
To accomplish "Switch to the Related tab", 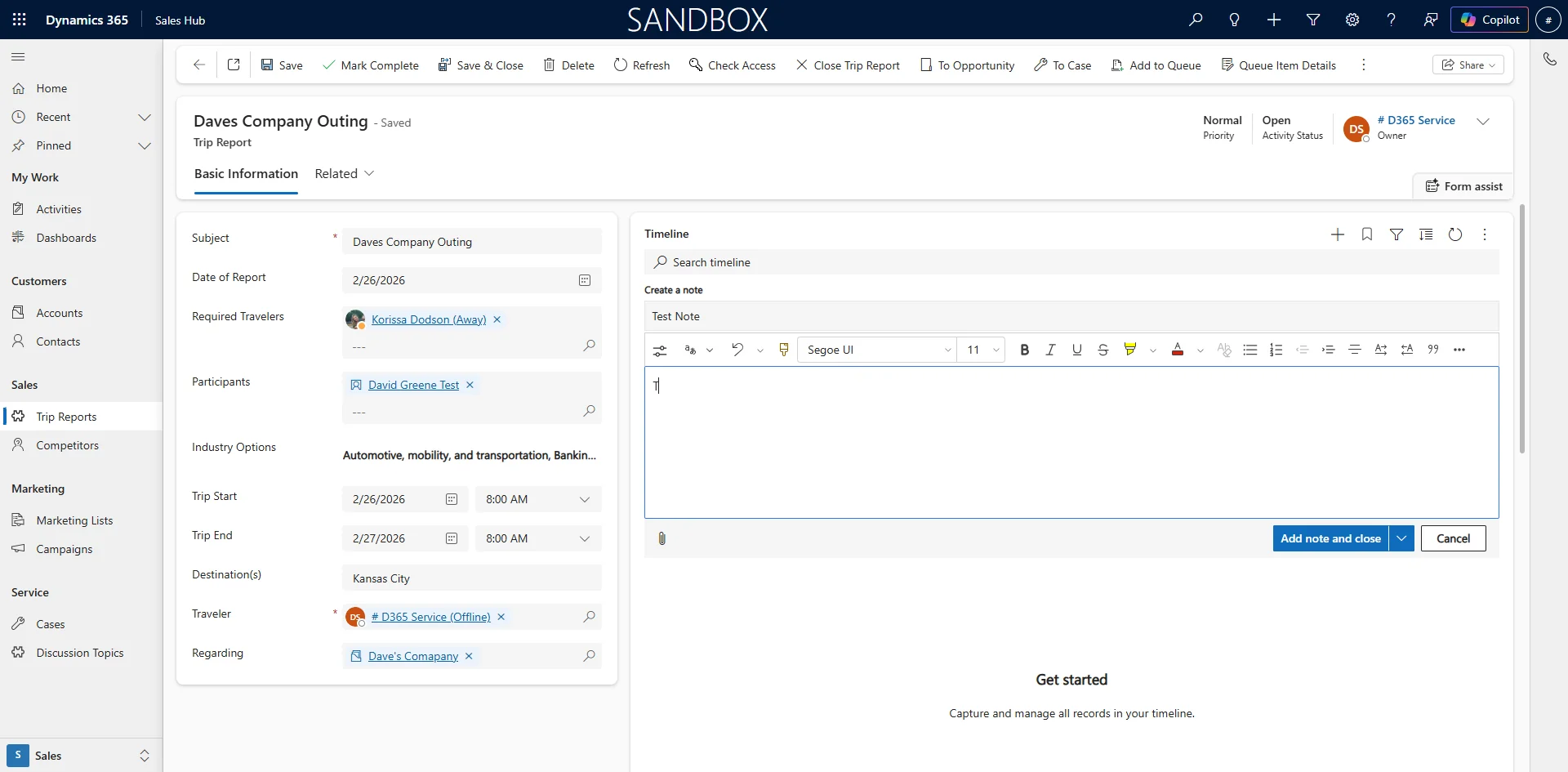I will coord(336,173).
